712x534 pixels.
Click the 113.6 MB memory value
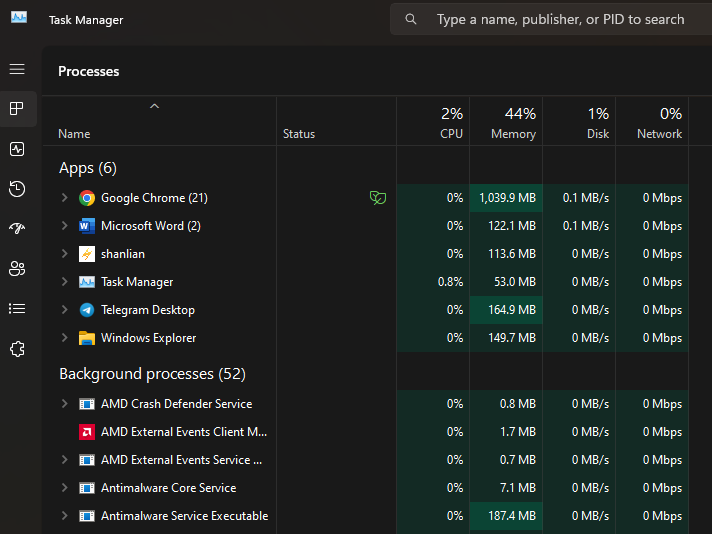click(x=512, y=254)
